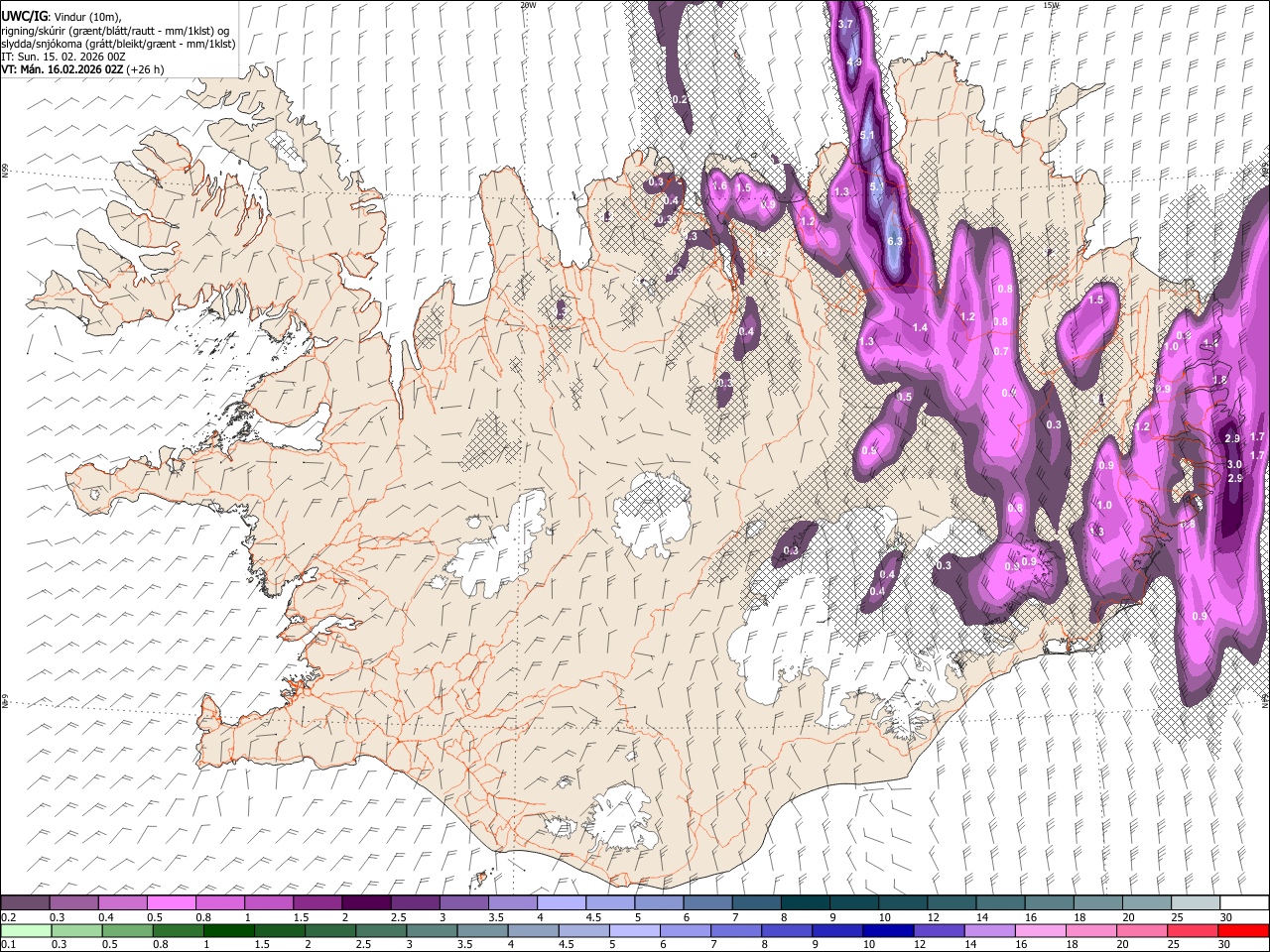Click the 3.7 precipitation value on map
Image resolution: width=1270 pixels, height=952 pixels.
pos(845,24)
